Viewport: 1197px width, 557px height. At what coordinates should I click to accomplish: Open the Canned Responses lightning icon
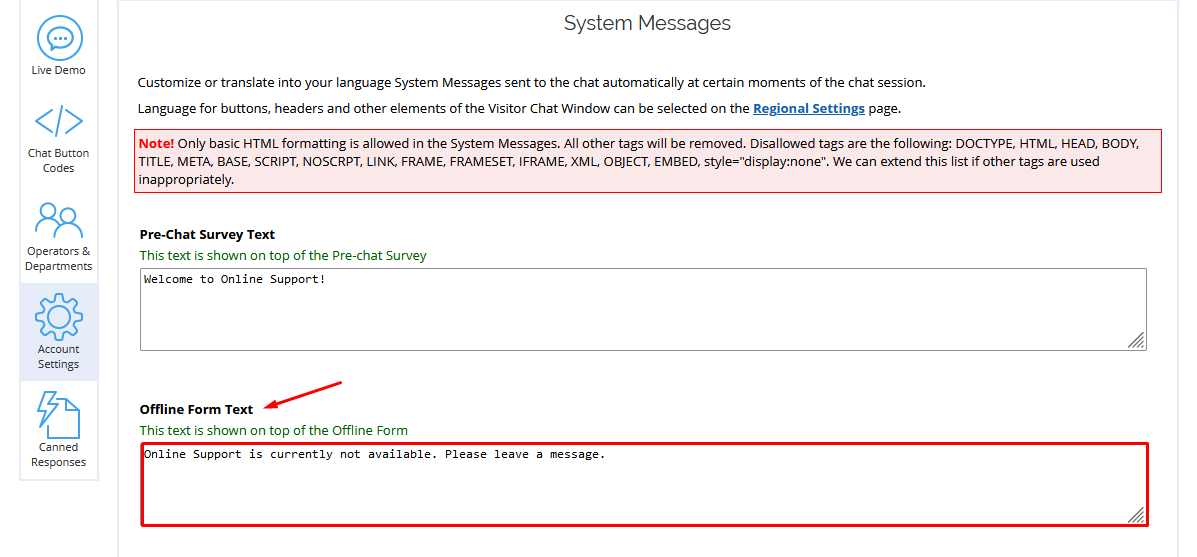tap(58, 414)
